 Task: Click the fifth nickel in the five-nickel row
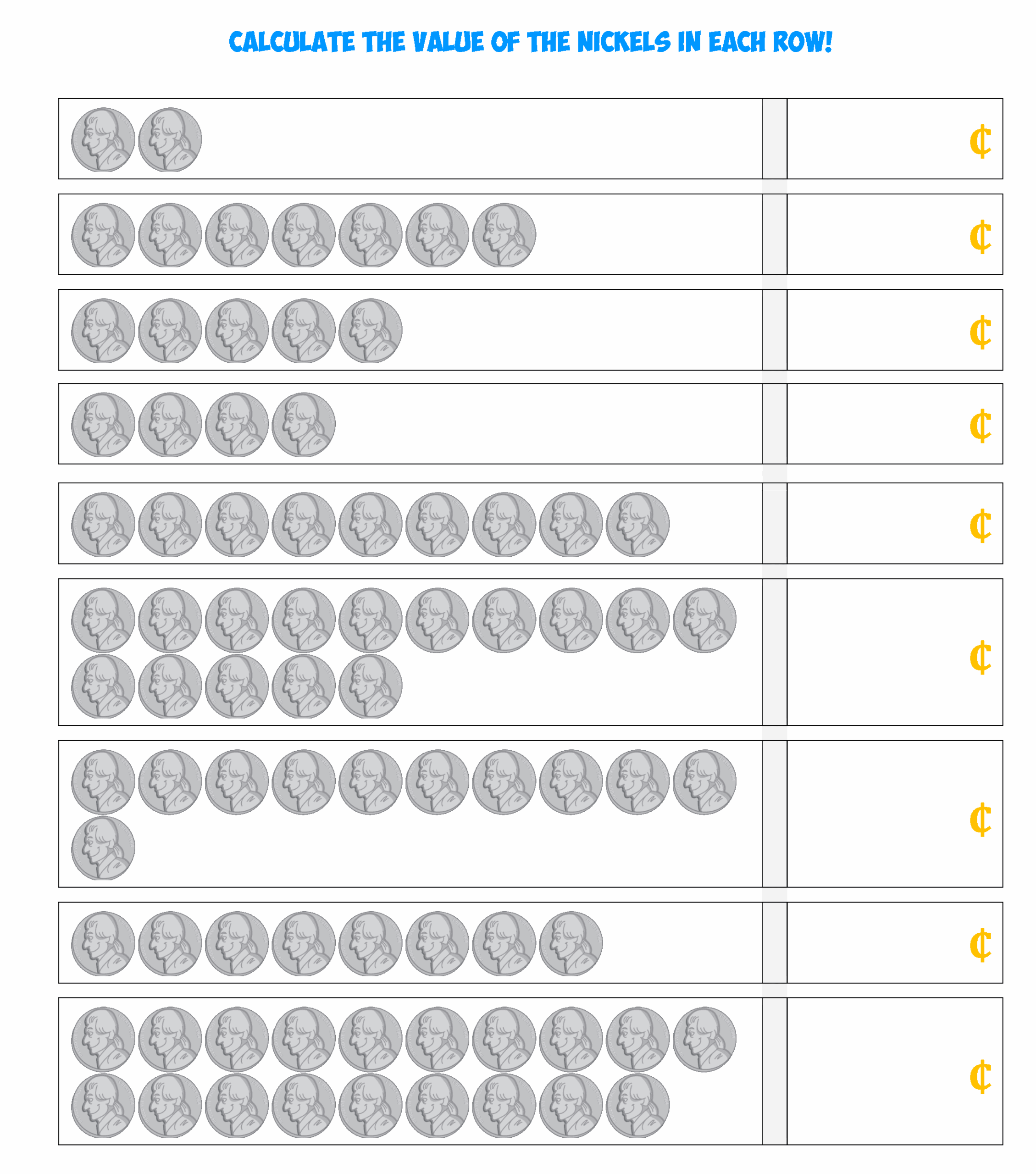coord(371,331)
